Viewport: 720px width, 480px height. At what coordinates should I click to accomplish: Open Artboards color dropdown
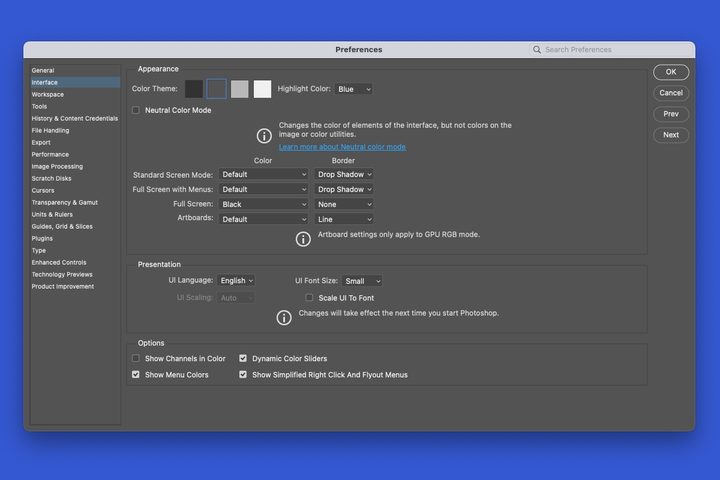263,220
